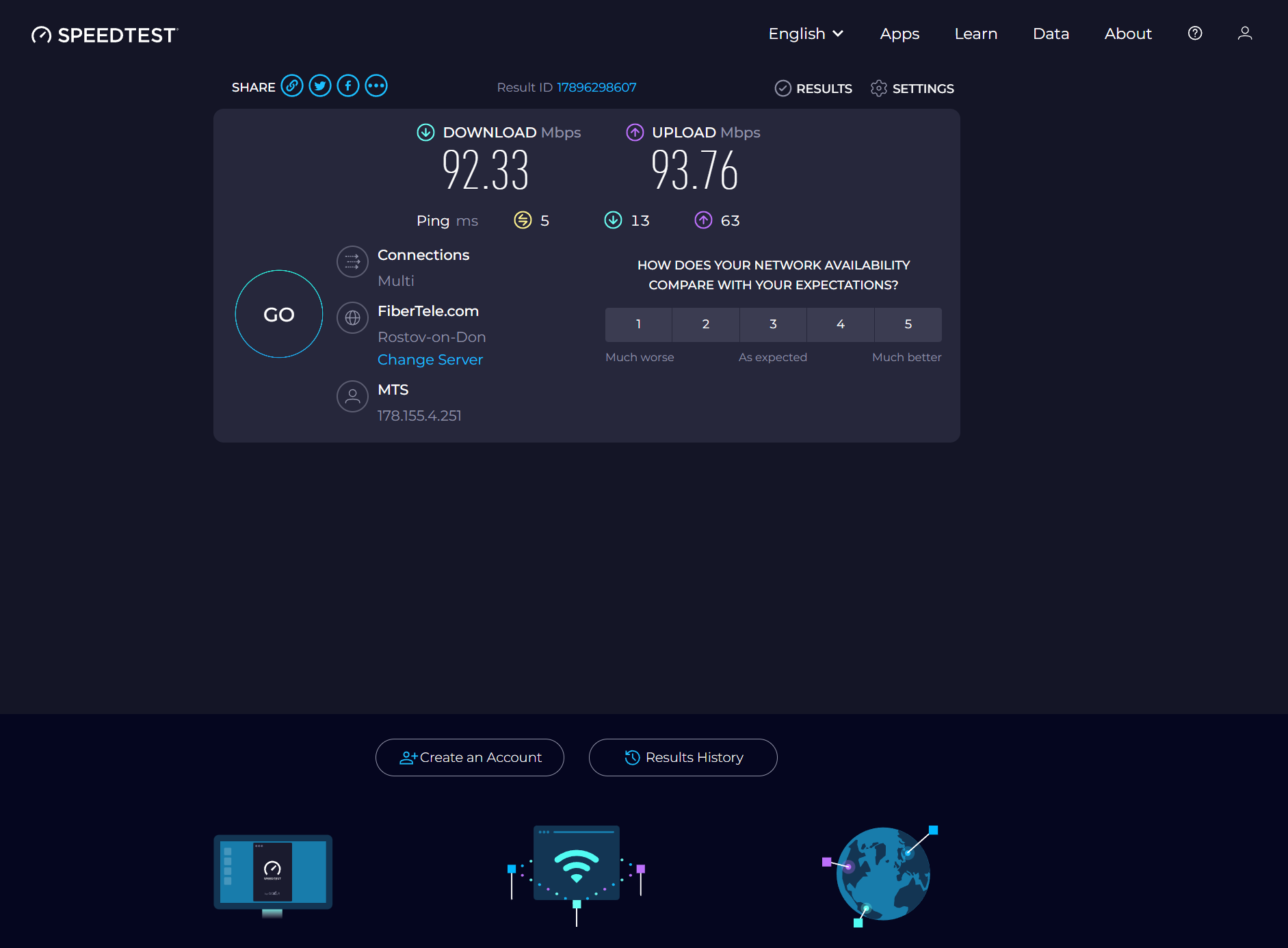The image size is (1288, 948).
Task: Rate network availability as 1
Action: tap(638, 324)
